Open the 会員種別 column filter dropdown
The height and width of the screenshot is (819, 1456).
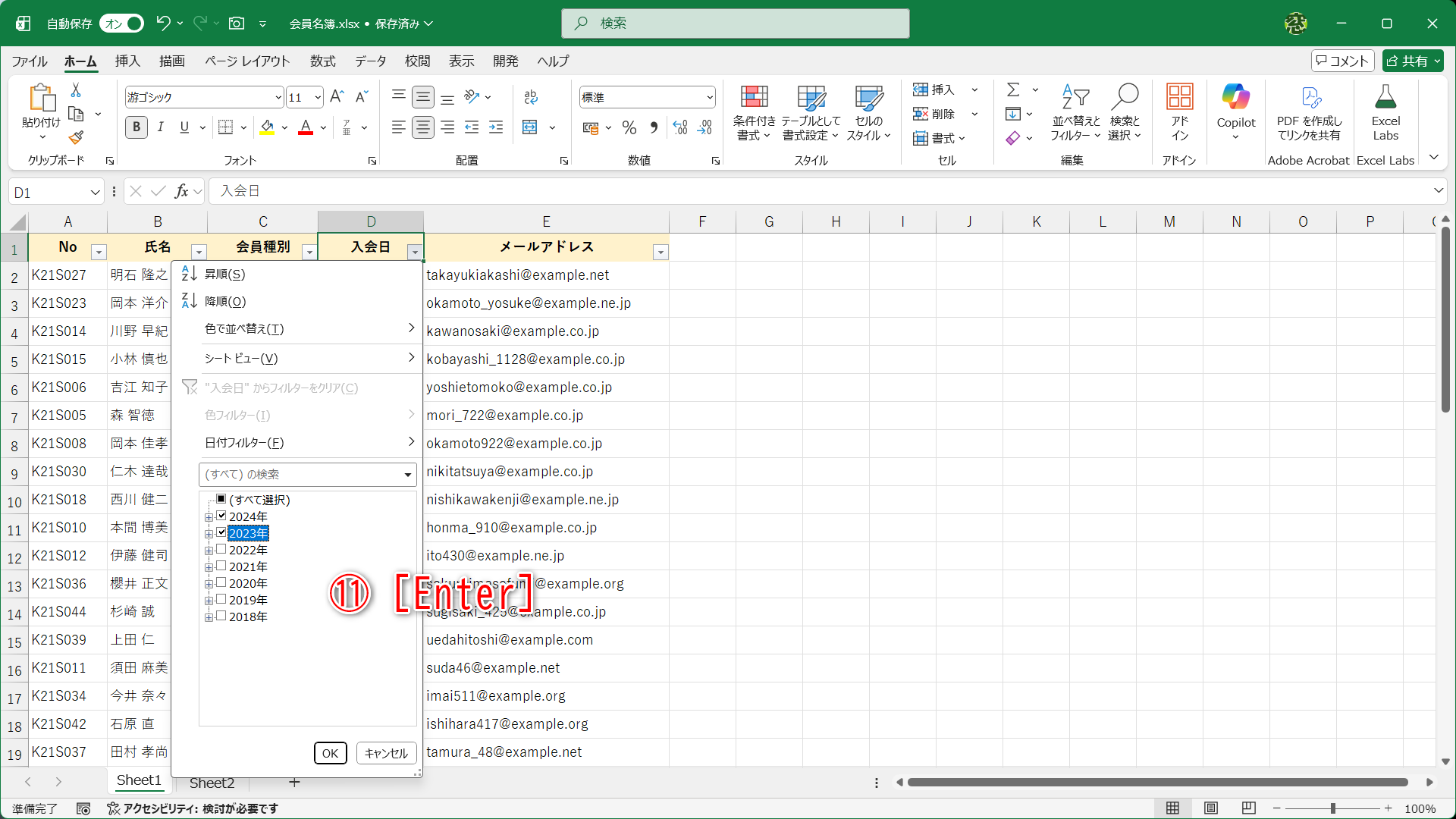[309, 252]
